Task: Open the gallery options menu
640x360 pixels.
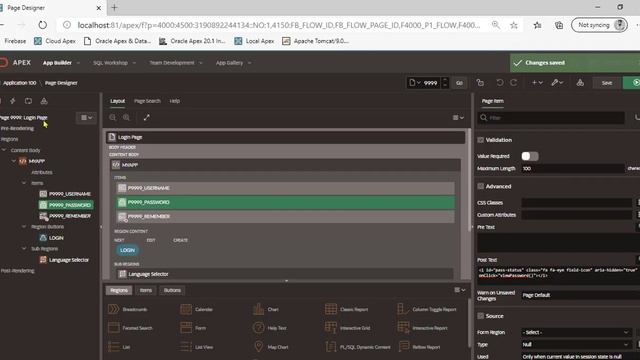Action: (x=460, y=290)
